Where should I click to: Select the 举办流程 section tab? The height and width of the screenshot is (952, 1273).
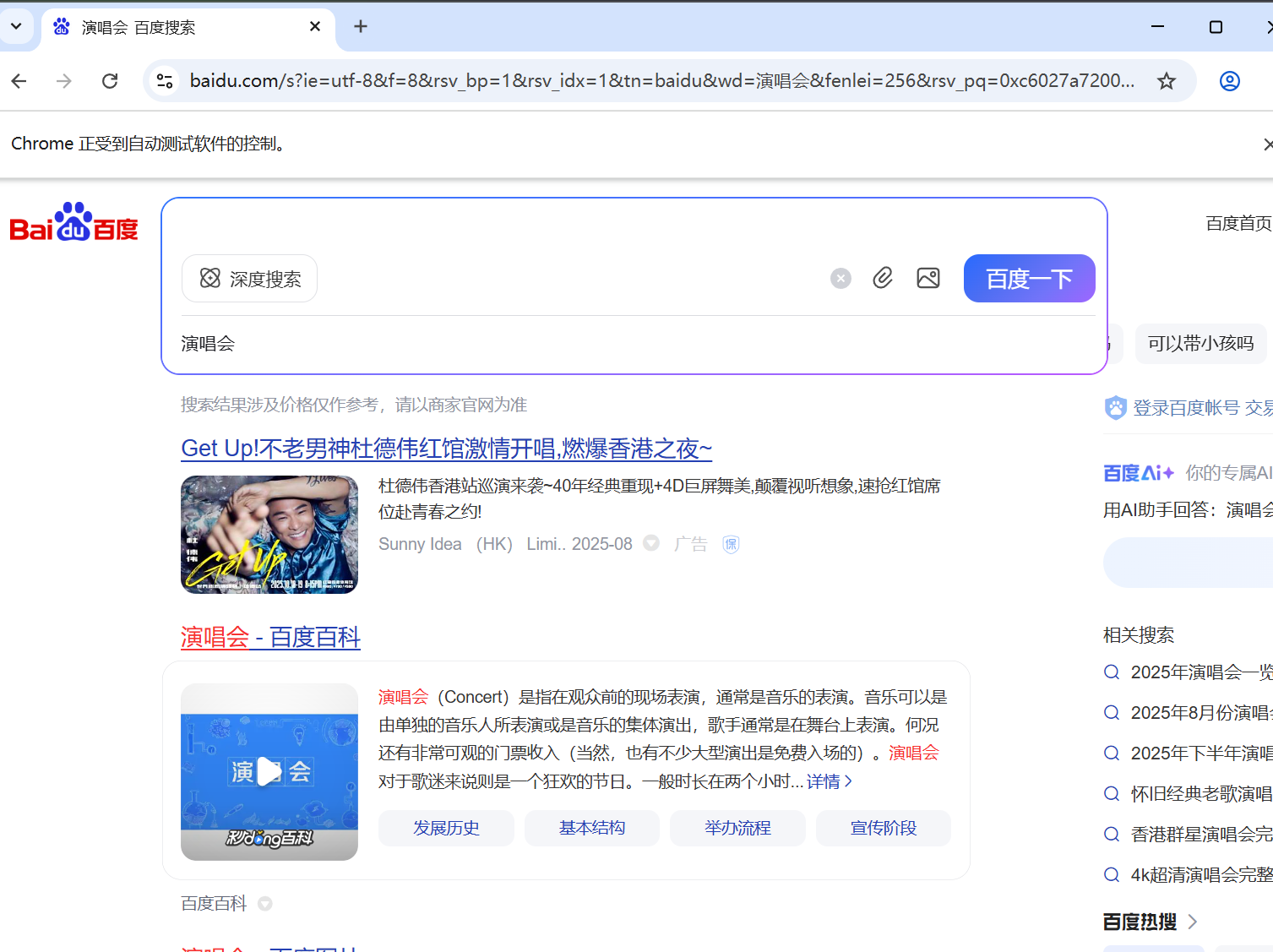(x=737, y=828)
